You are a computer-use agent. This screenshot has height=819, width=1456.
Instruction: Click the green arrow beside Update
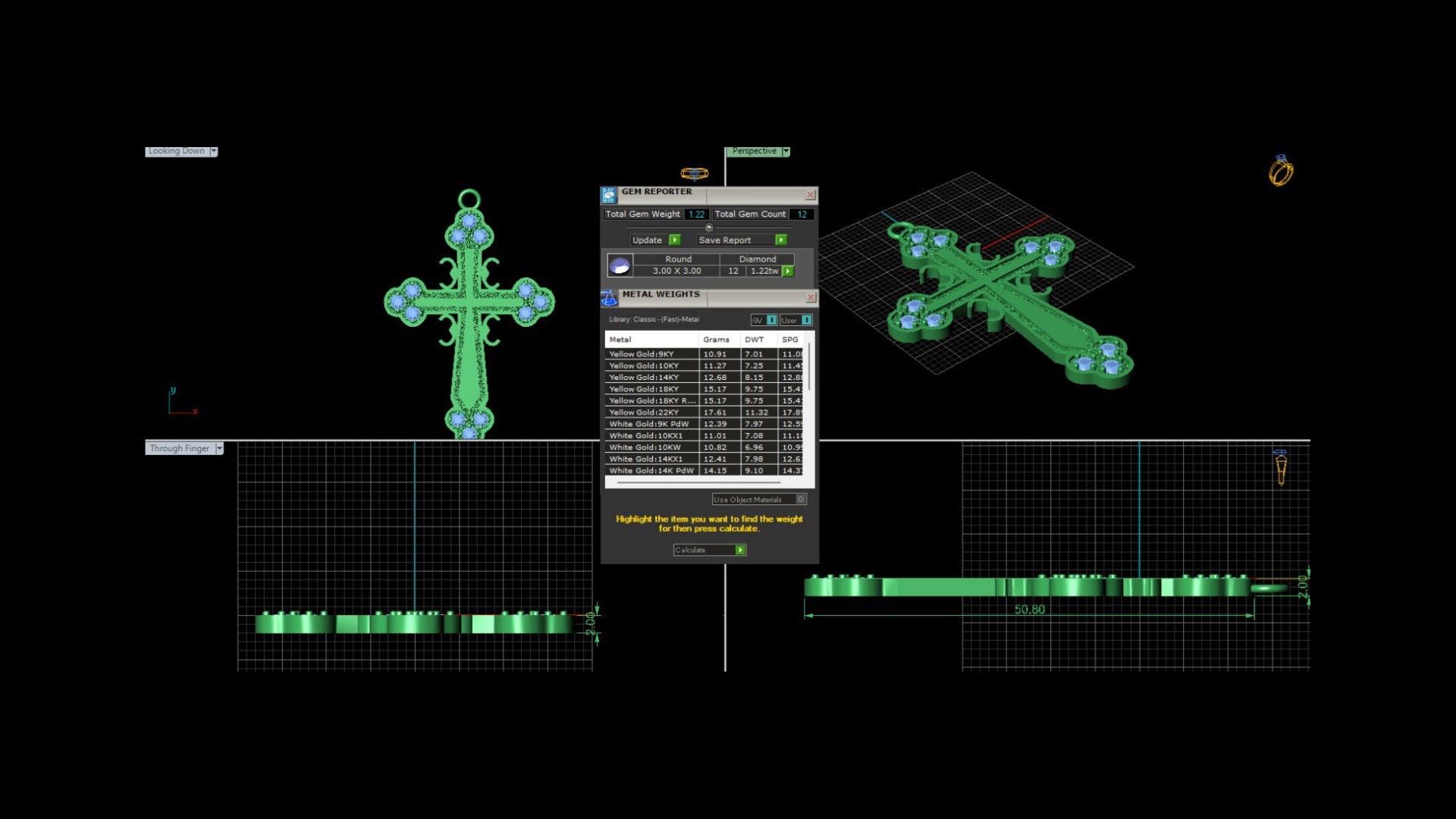pyautogui.click(x=674, y=240)
